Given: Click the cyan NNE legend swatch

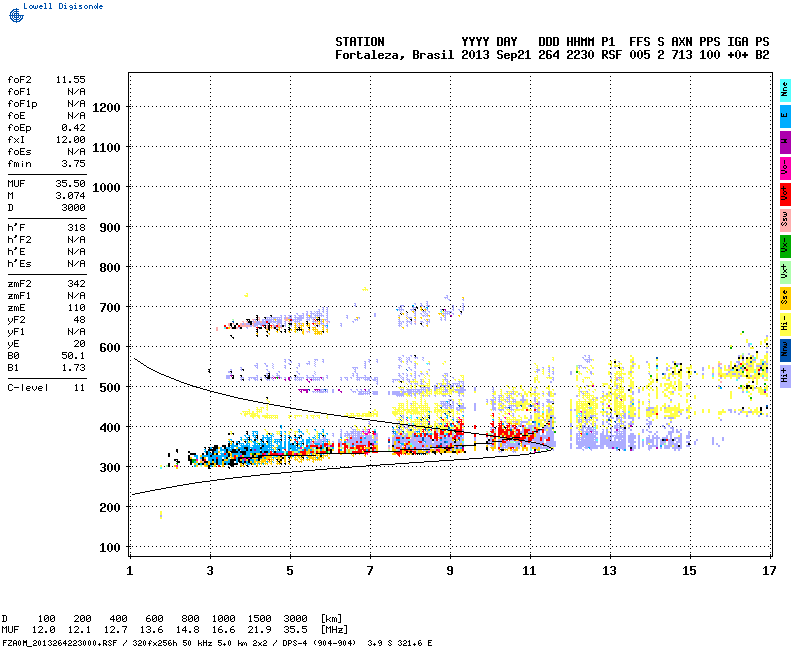Looking at the screenshot, I should pos(785,89).
